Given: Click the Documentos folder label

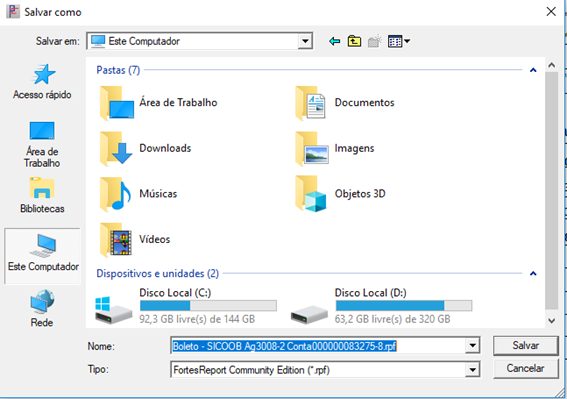Looking at the screenshot, I should coord(364,103).
